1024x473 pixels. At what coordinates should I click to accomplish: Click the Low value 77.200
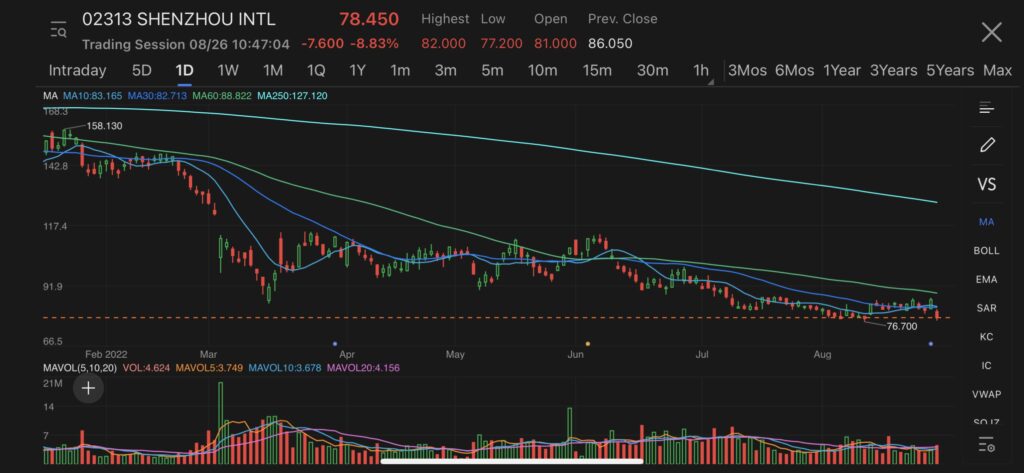[502, 44]
